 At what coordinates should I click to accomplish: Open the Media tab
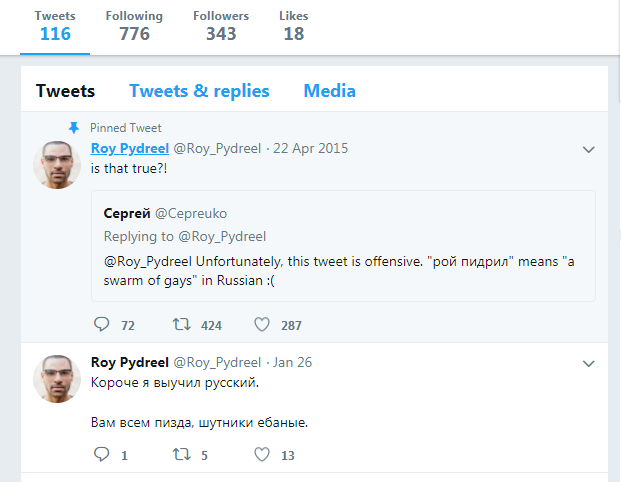pos(330,91)
